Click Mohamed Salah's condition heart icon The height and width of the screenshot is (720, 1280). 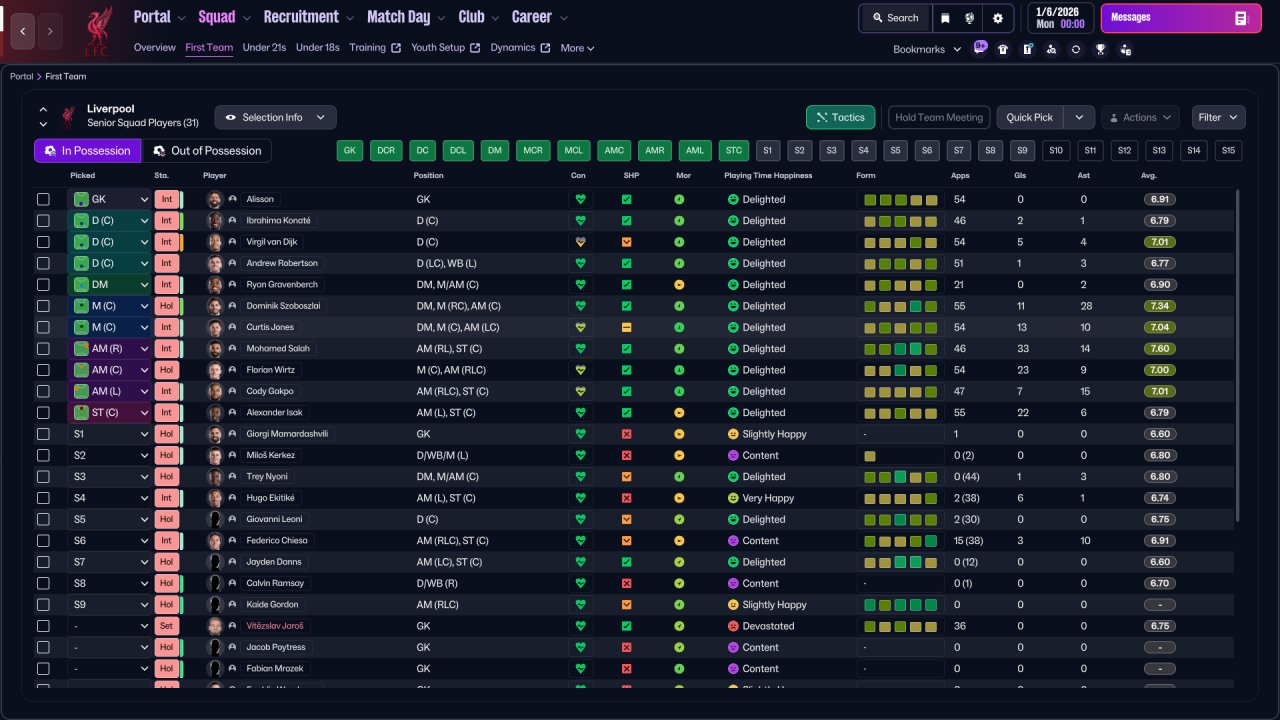tap(579, 349)
